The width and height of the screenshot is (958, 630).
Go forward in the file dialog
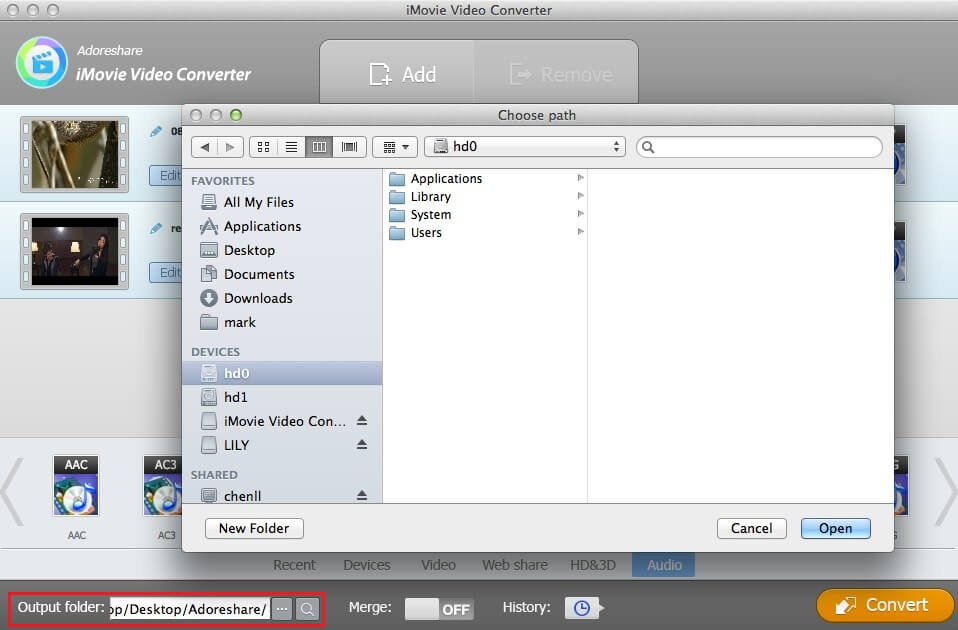(x=230, y=147)
